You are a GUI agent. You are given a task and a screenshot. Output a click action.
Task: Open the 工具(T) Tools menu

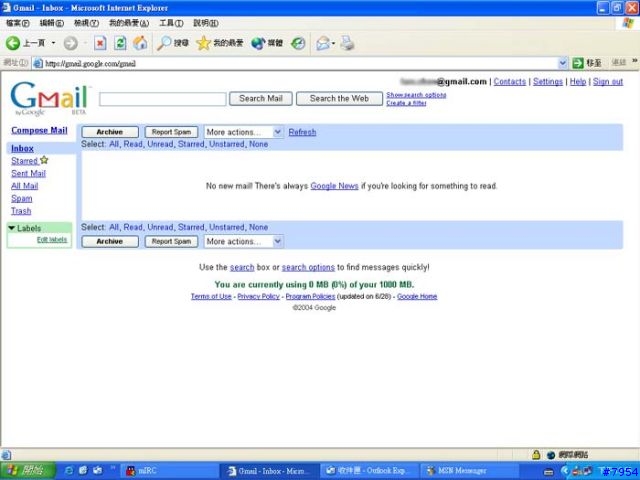click(x=171, y=23)
